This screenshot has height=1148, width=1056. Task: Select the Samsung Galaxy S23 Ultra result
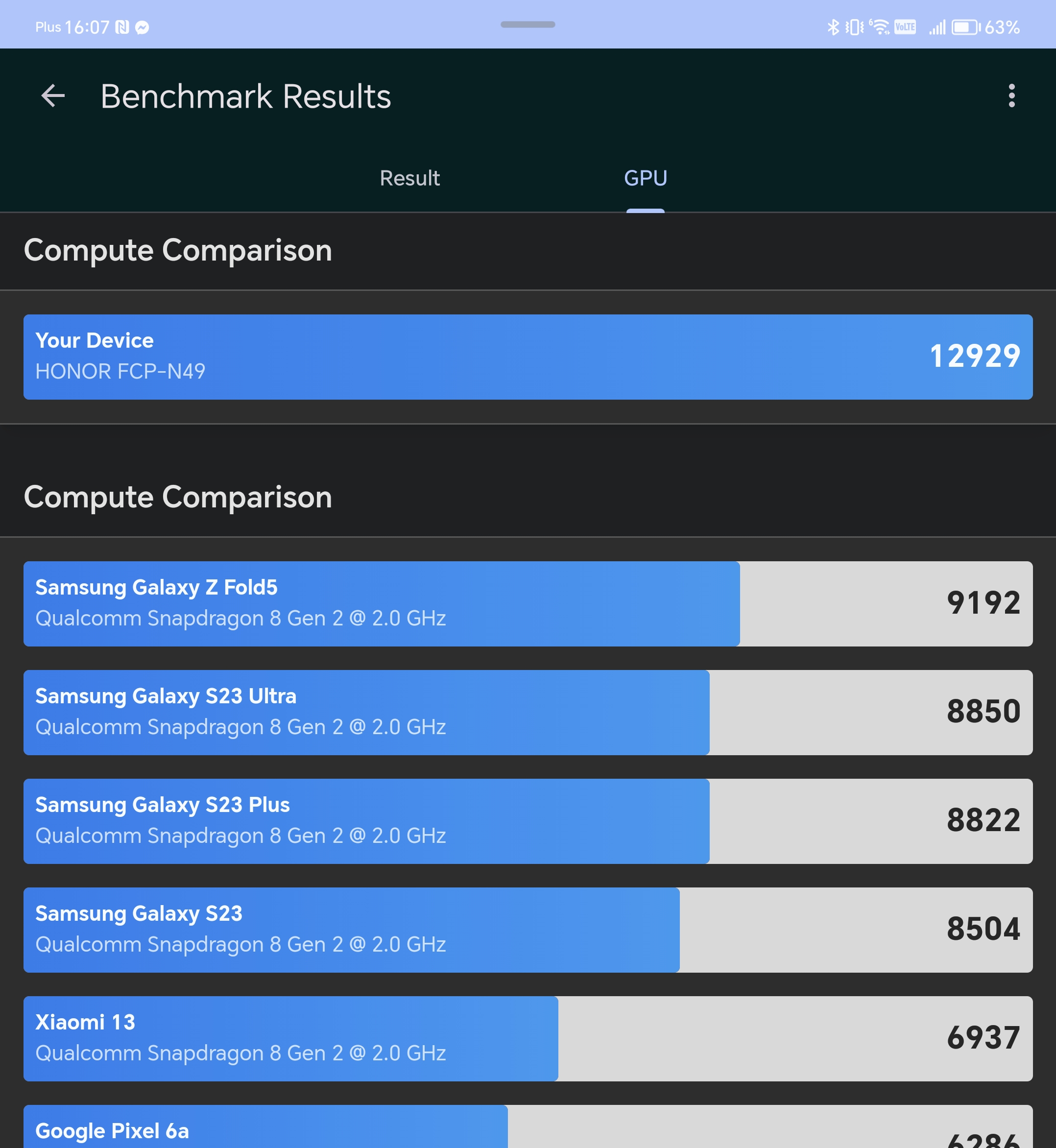pos(528,712)
